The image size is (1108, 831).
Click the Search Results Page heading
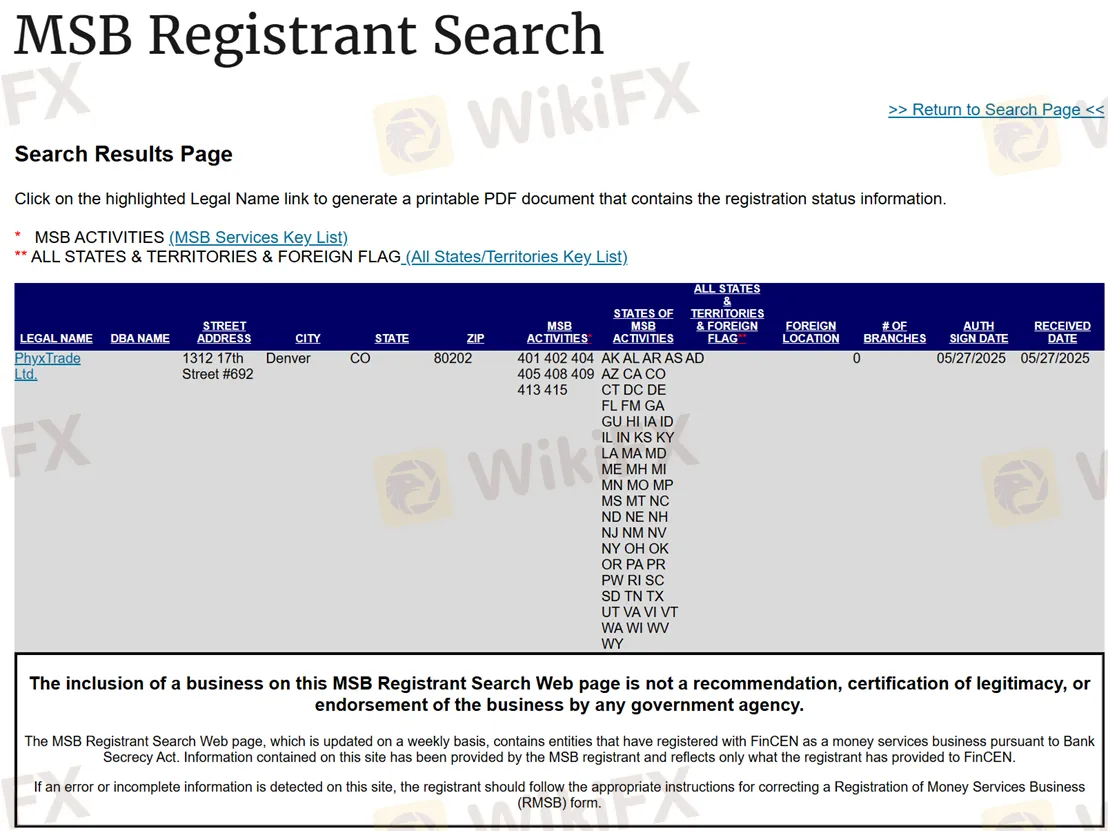(x=124, y=154)
